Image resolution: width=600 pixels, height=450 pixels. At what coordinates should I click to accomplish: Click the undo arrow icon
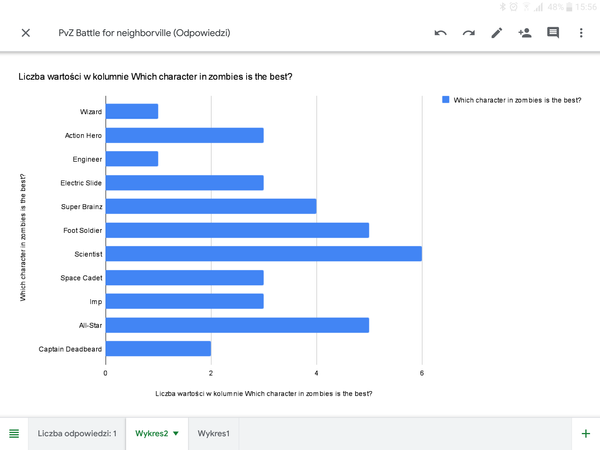[x=440, y=33]
